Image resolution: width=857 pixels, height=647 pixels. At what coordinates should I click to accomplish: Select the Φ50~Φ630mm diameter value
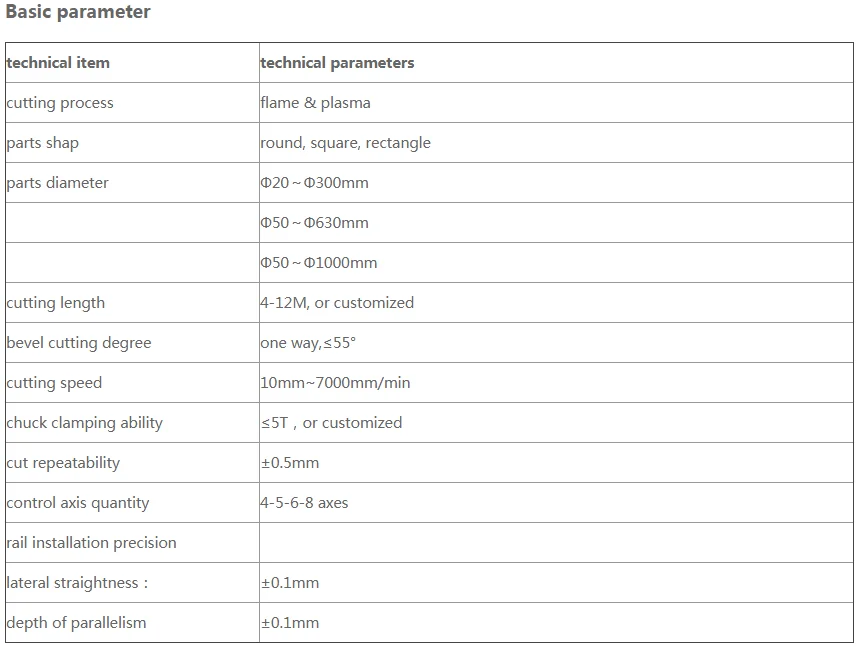click(x=314, y=223)
